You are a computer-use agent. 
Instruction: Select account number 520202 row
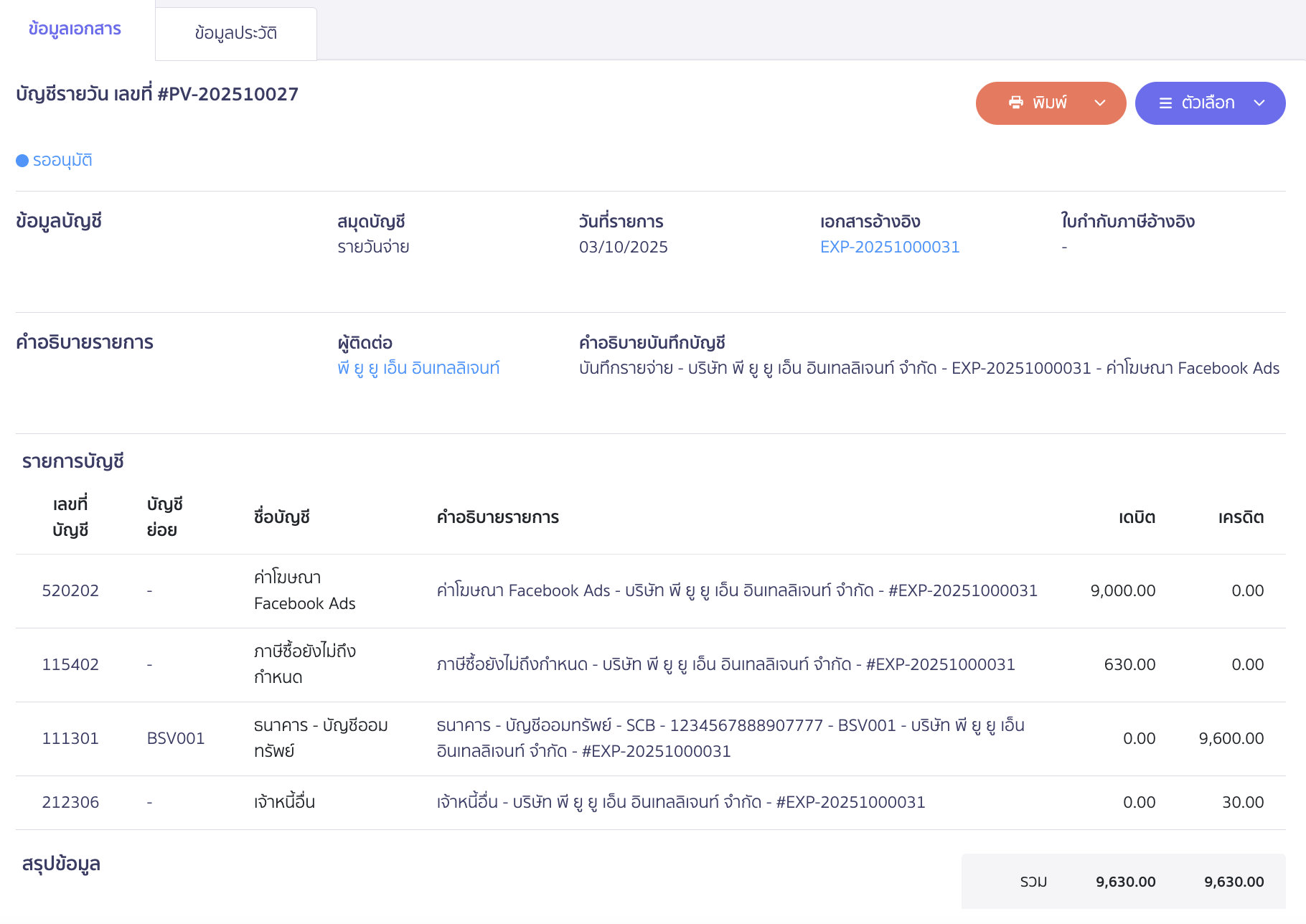point(70,590)
